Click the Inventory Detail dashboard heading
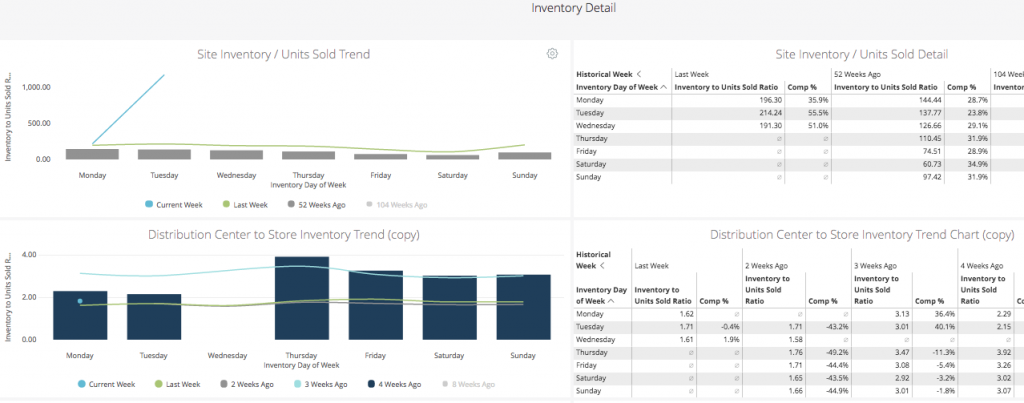 (573, 8)
